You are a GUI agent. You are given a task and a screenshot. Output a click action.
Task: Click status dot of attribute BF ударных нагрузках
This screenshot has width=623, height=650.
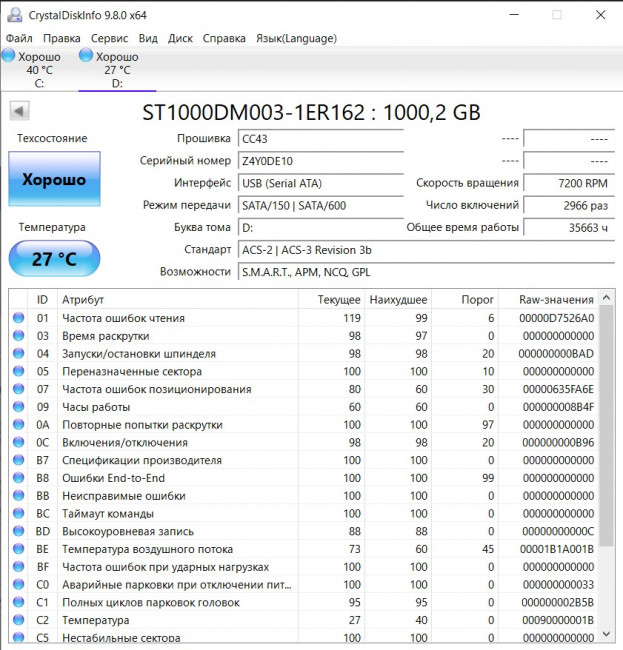(x=18, y=567)
